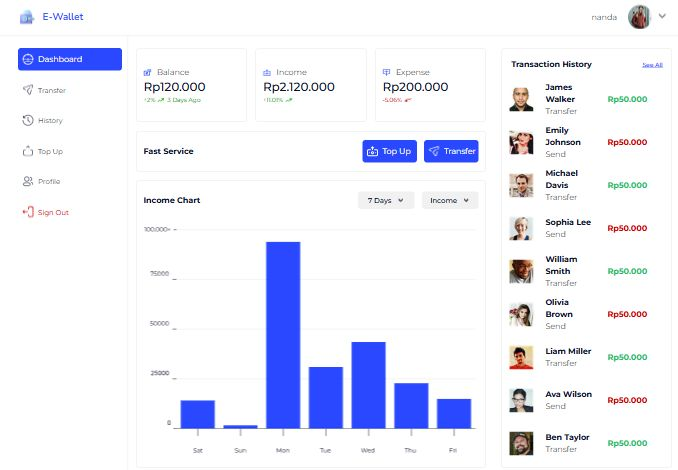Screen dimensions: 678x470
Task: Click the Wednesday bar in Income Chart
Action: click(368, 385)
